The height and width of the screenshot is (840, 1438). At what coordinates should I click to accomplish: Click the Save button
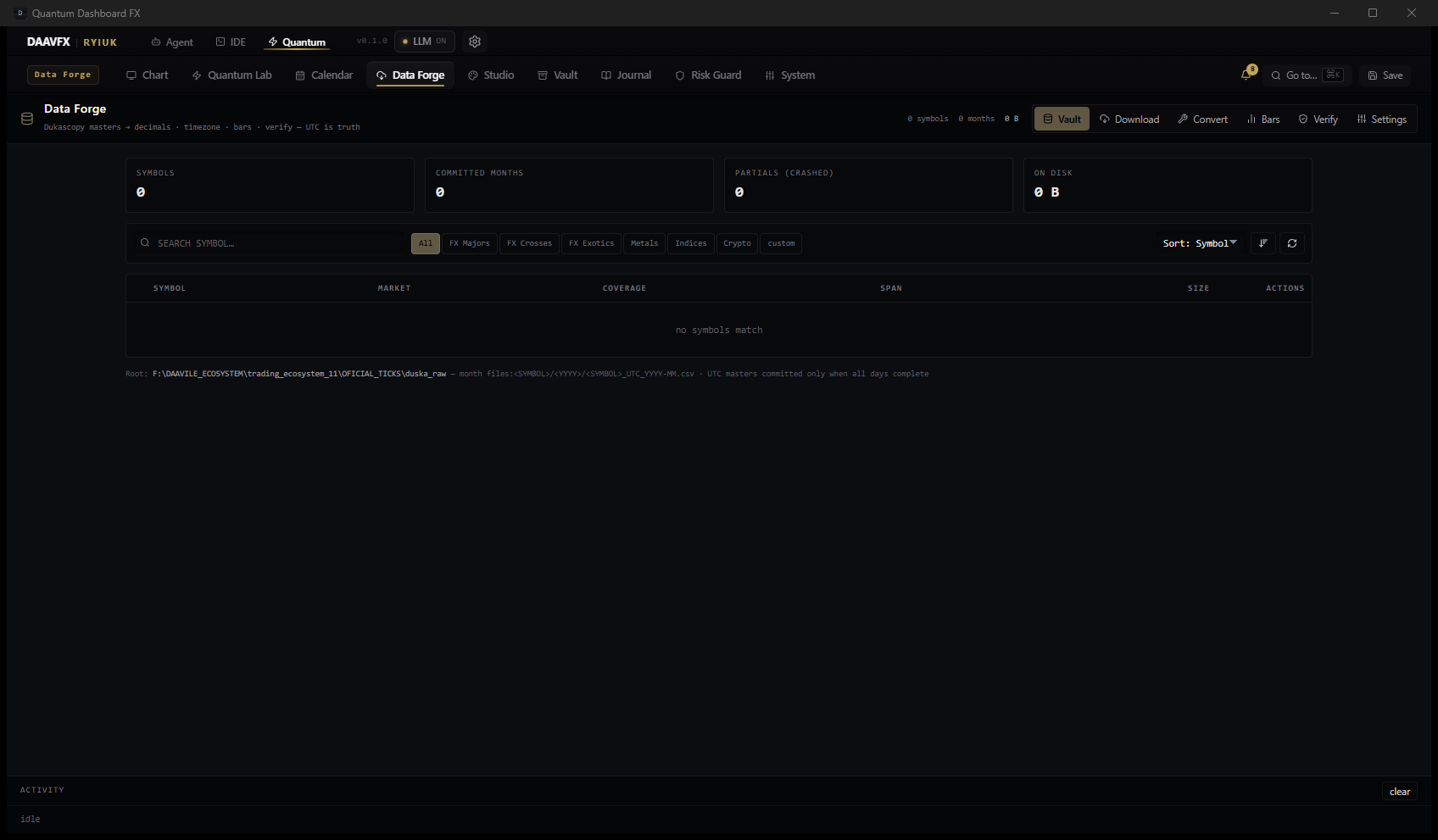tap(1385, 75)
